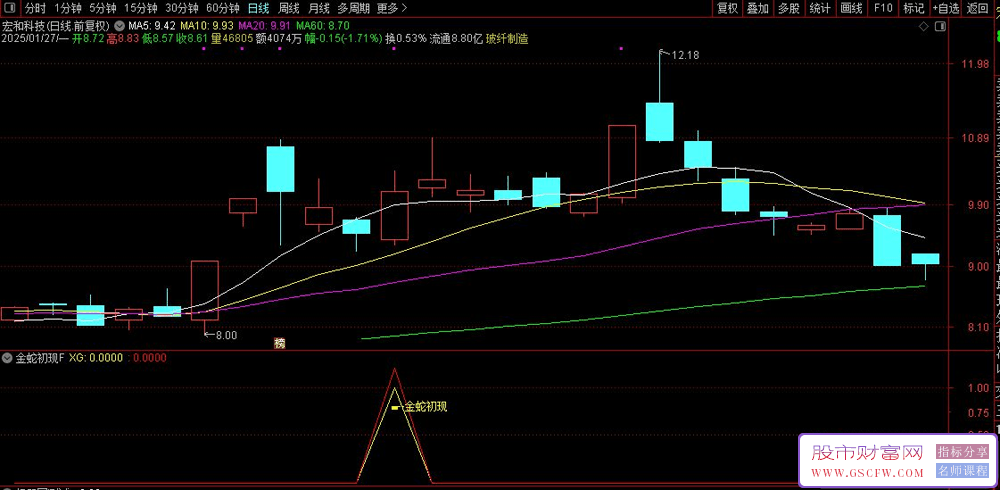The image size is (1000, 490).
Task: Click the 流通8.80亿 float value
Action: (x=456, y=38)
